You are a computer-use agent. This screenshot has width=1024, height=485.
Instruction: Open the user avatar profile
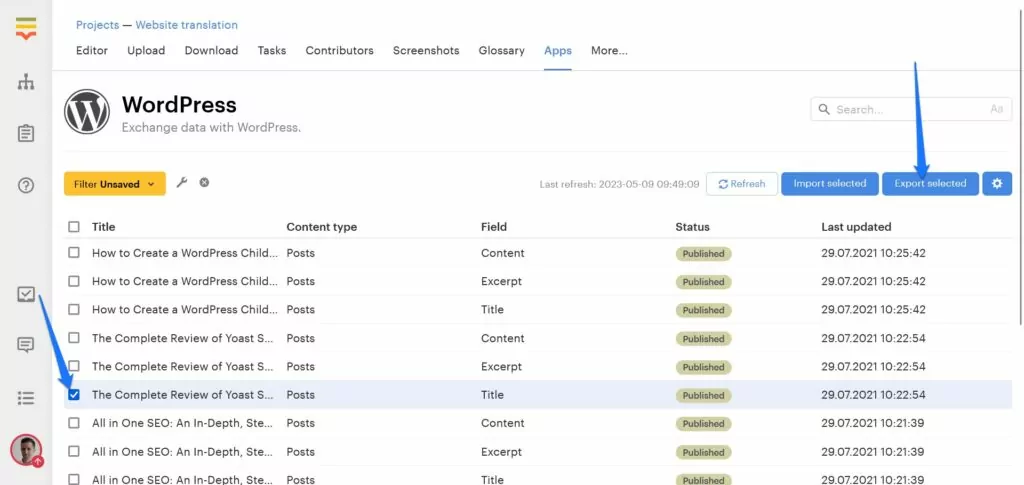26,450
